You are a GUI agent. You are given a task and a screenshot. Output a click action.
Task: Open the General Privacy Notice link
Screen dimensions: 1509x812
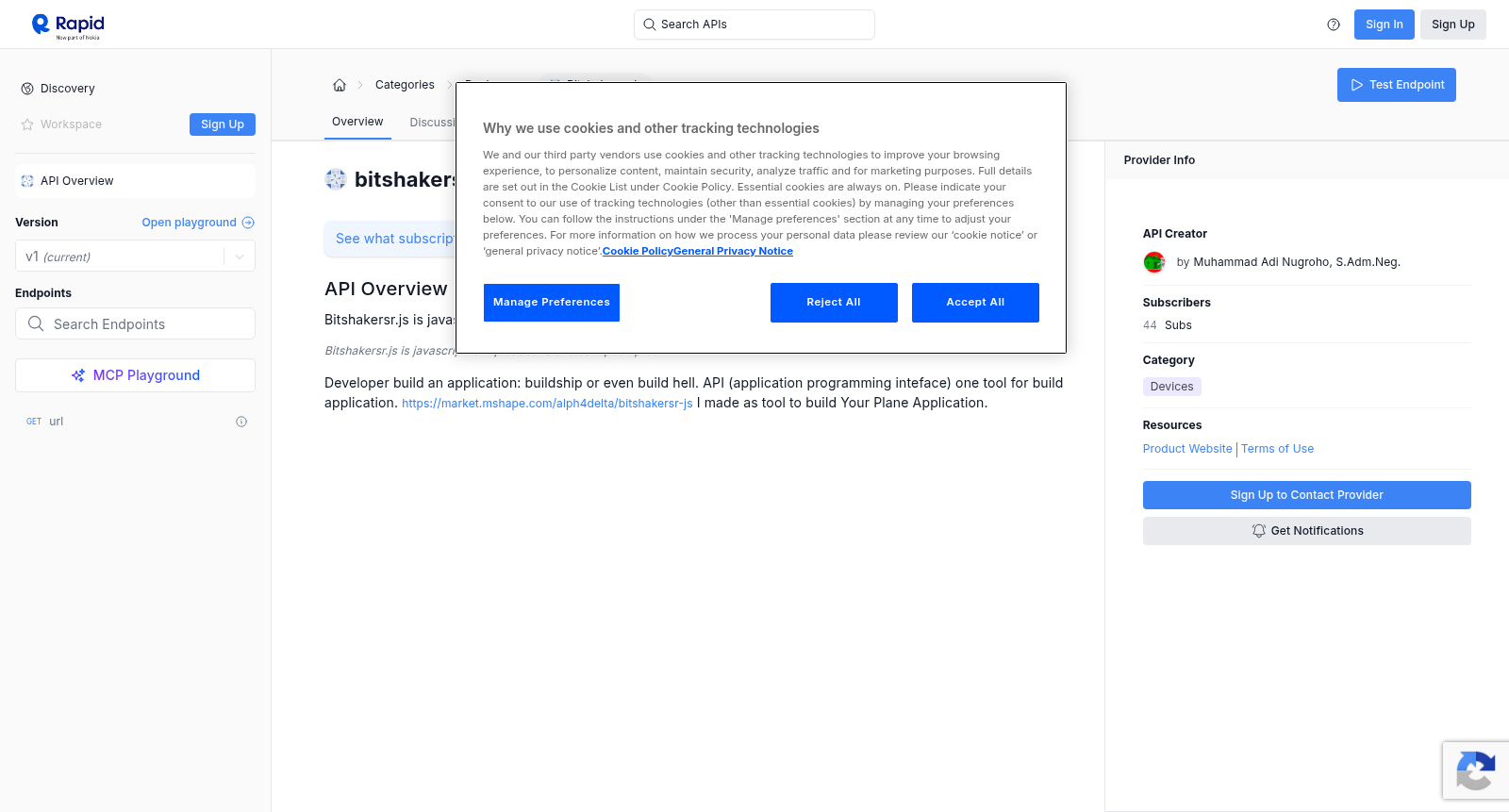click(733, 251)
